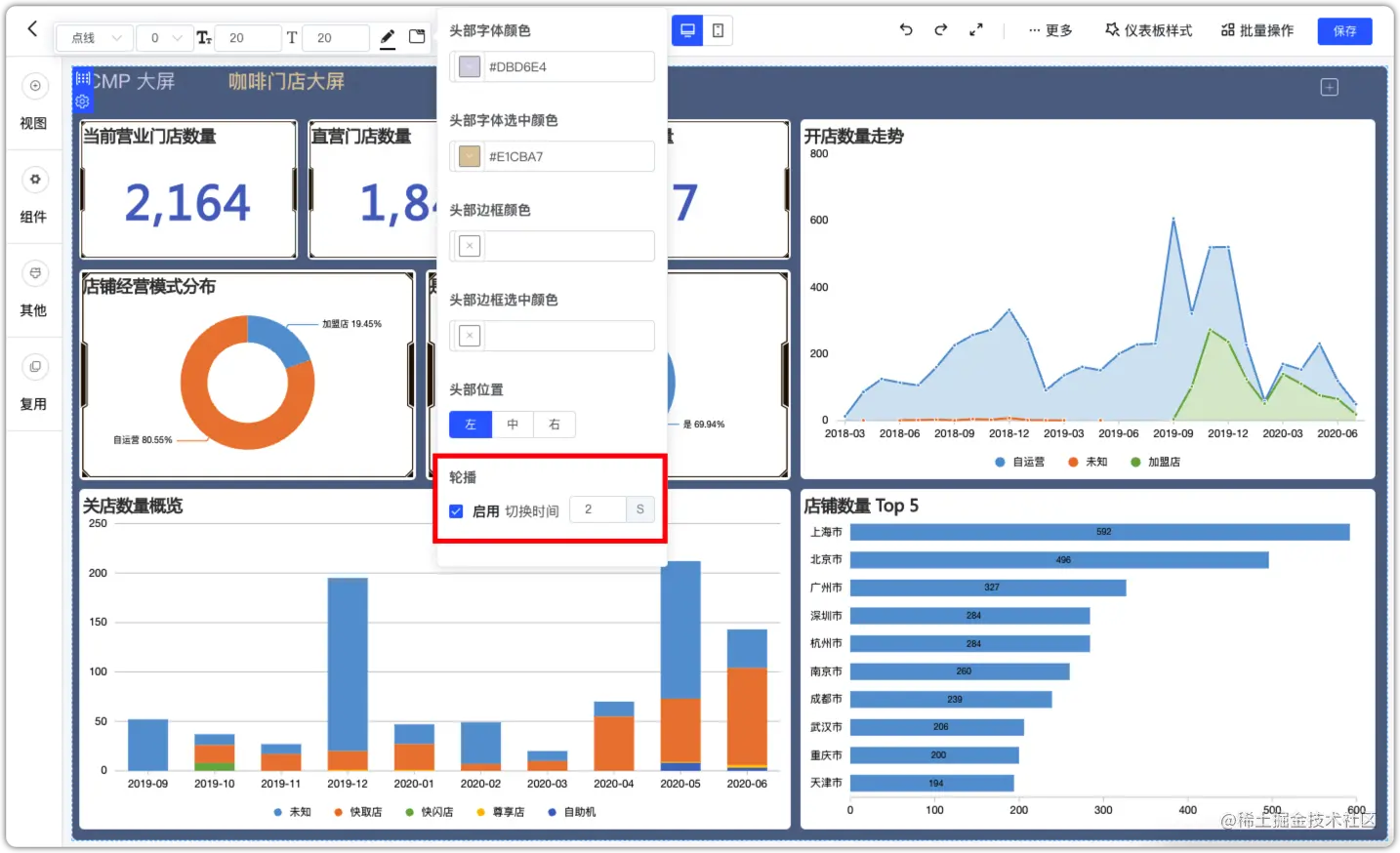Open the 更多 menu
The width and height of the screenshot is (1400, 853).
tap(1050, 30)
